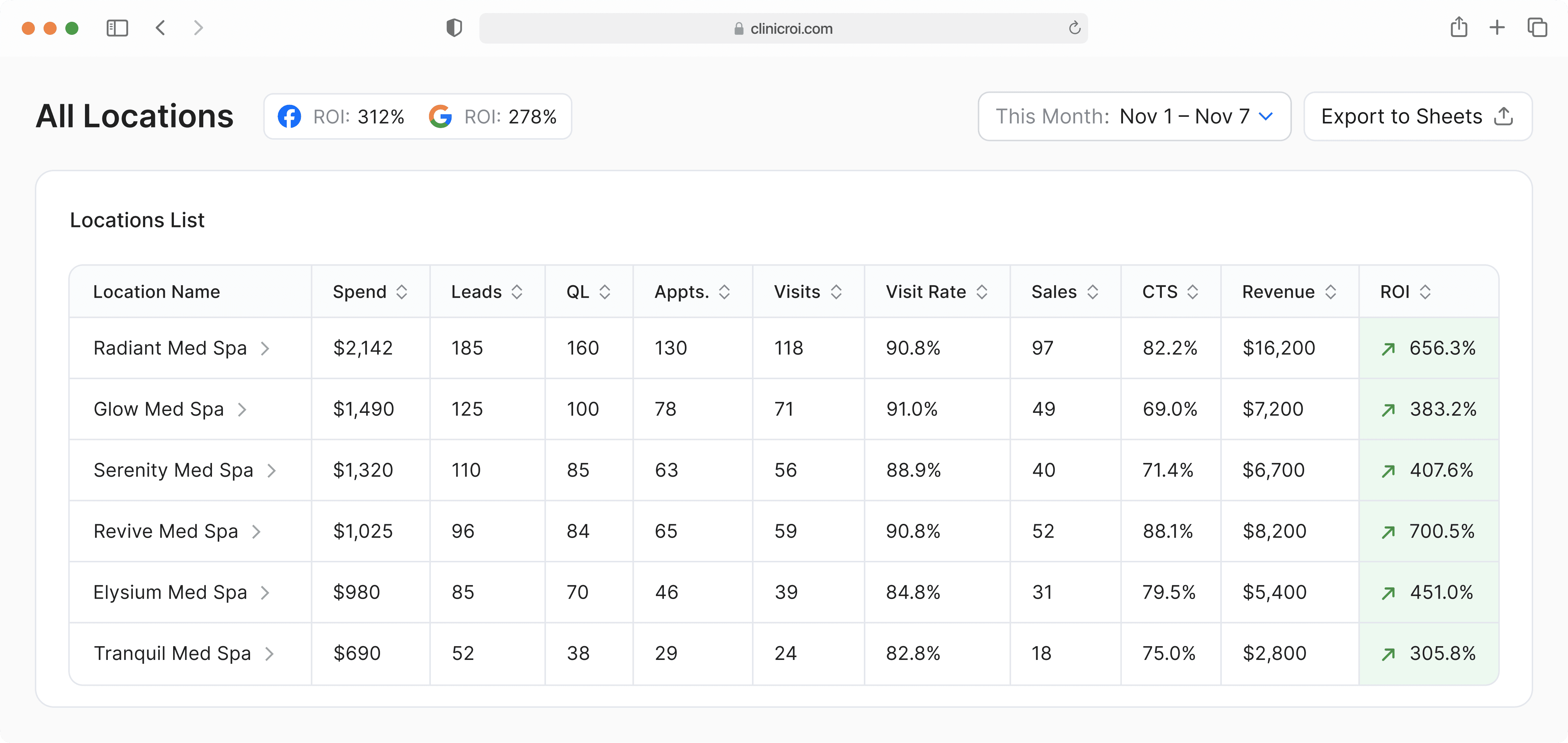
Task: Open a new browser tab
Action: [1497, 27]
